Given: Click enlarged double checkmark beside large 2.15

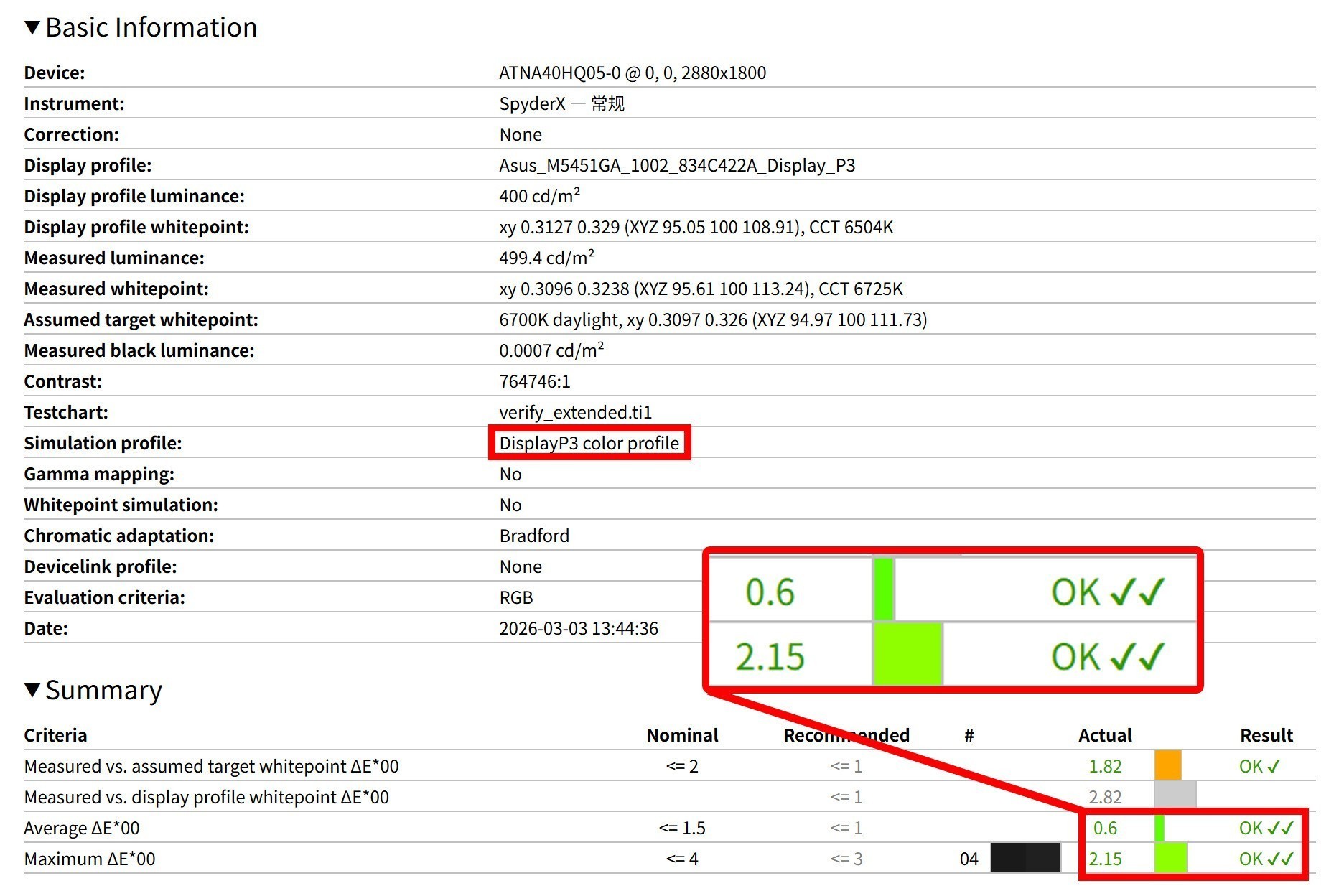Looking at the screenshot, I should pos(1137,657).
